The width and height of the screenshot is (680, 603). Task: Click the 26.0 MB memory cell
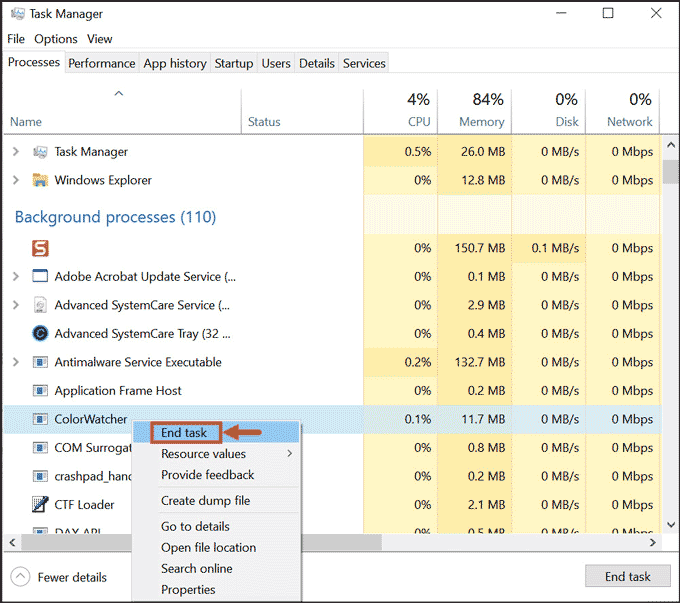pos(474,152)
